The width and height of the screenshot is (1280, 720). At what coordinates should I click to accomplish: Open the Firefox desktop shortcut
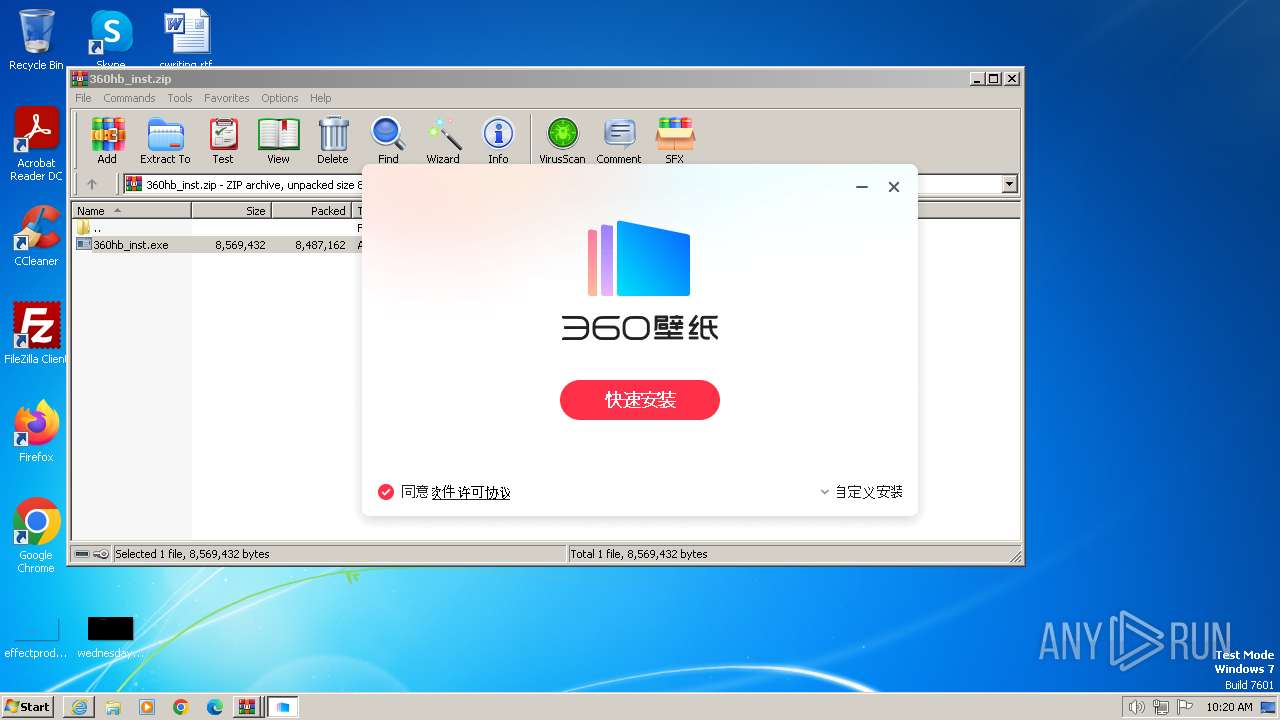pyautogui.click(x=36, y=432)
